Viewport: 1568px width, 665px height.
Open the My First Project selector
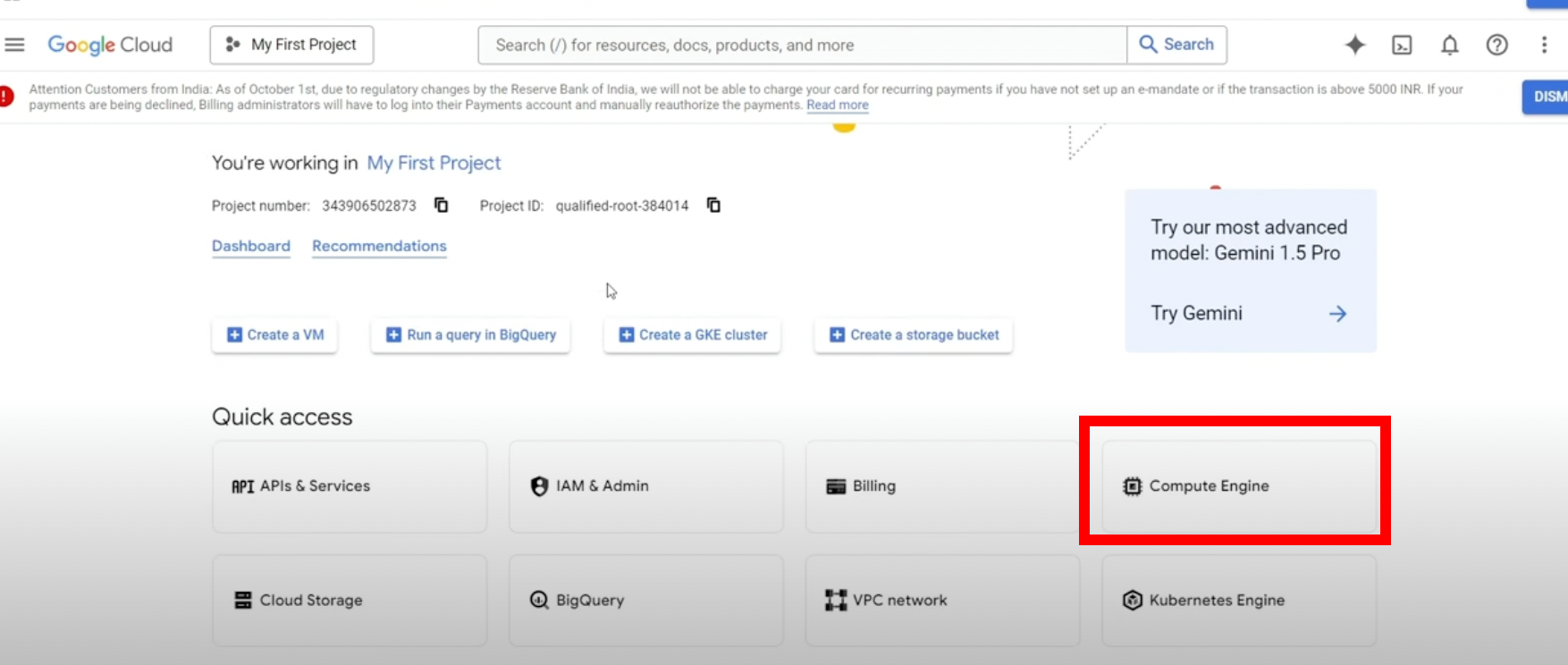coord(291,45)
